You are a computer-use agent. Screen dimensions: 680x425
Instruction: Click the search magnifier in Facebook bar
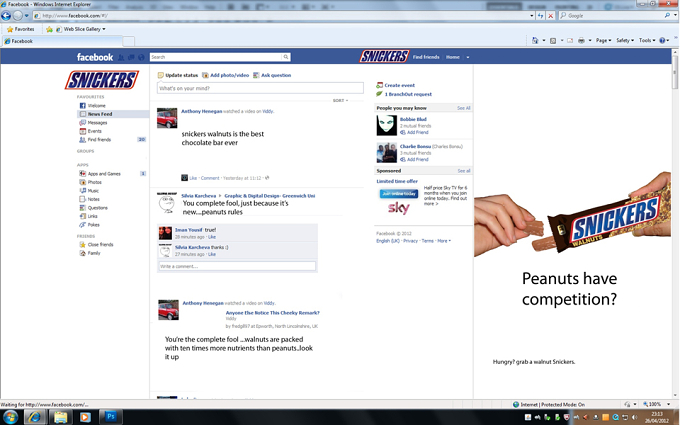286,57
